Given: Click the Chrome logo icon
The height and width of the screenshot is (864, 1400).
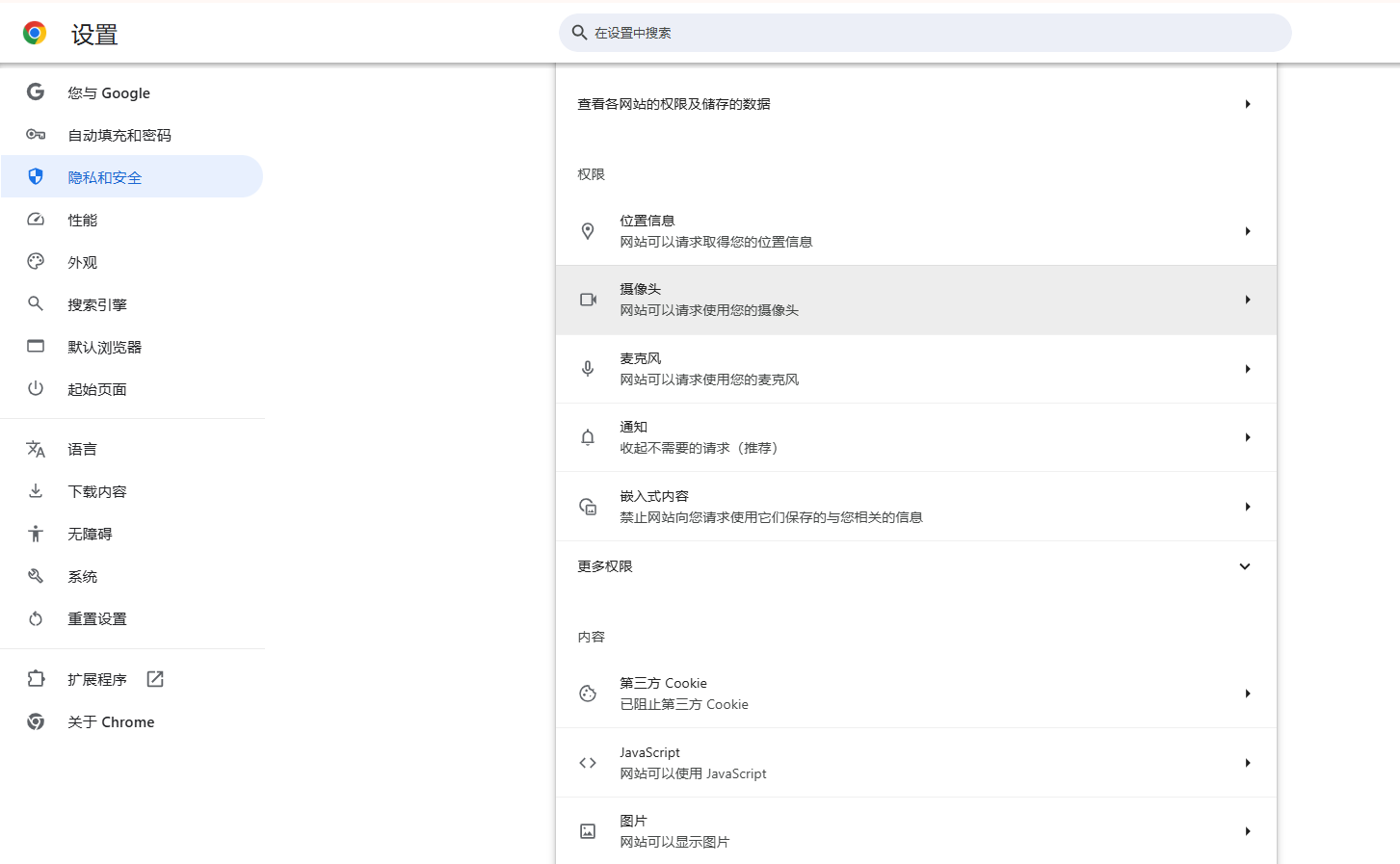Looking at the screenshot, I should (35, 34).
